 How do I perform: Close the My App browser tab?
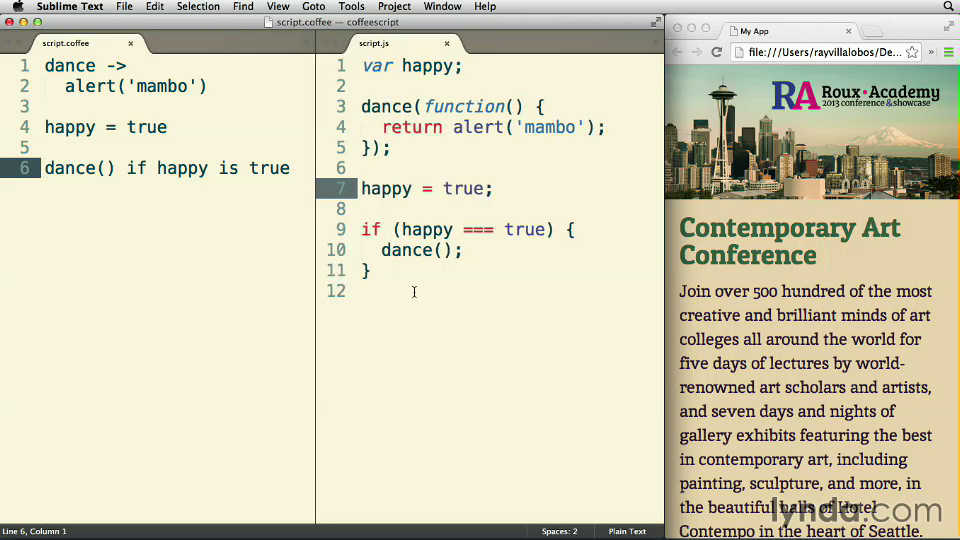849,31
